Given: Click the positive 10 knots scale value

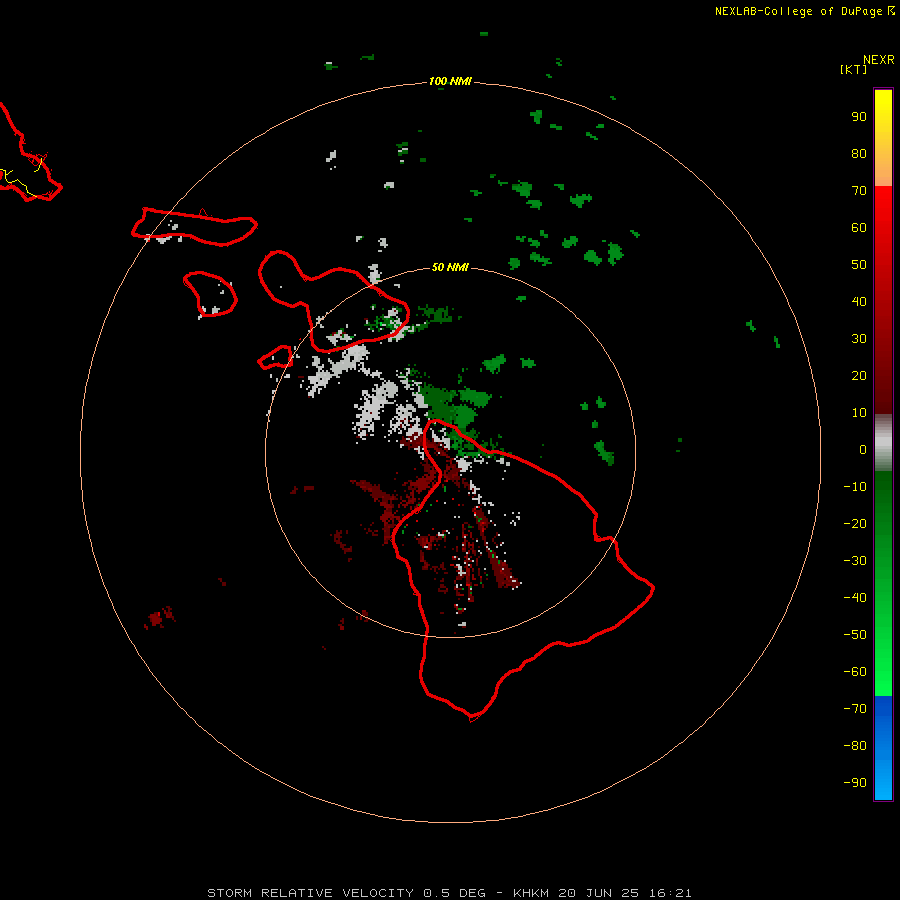Looking at the screenshot, I should (859, 413).
